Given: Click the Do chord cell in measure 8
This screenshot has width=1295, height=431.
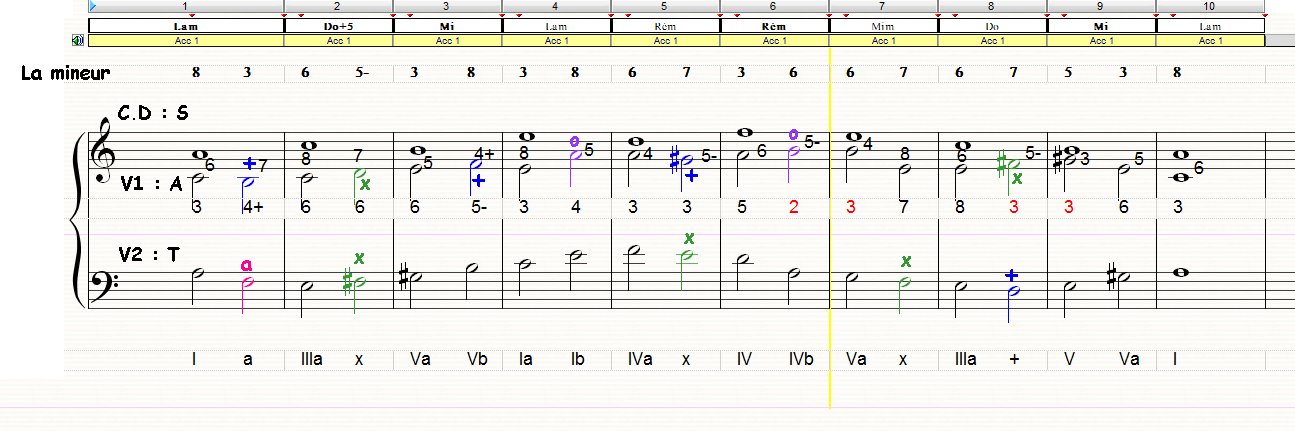Looking at the screenshot, I should (992, 26).
